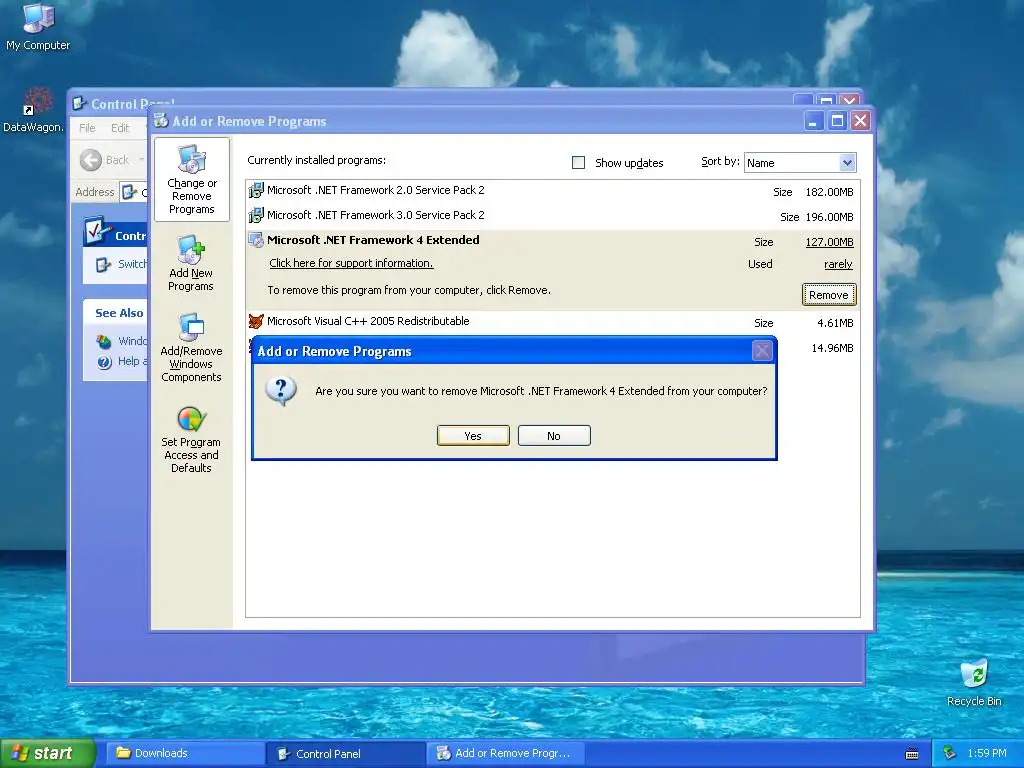Click the 127.00MB size value
The height and width of the screenshot is (768, 1024).
829,242
